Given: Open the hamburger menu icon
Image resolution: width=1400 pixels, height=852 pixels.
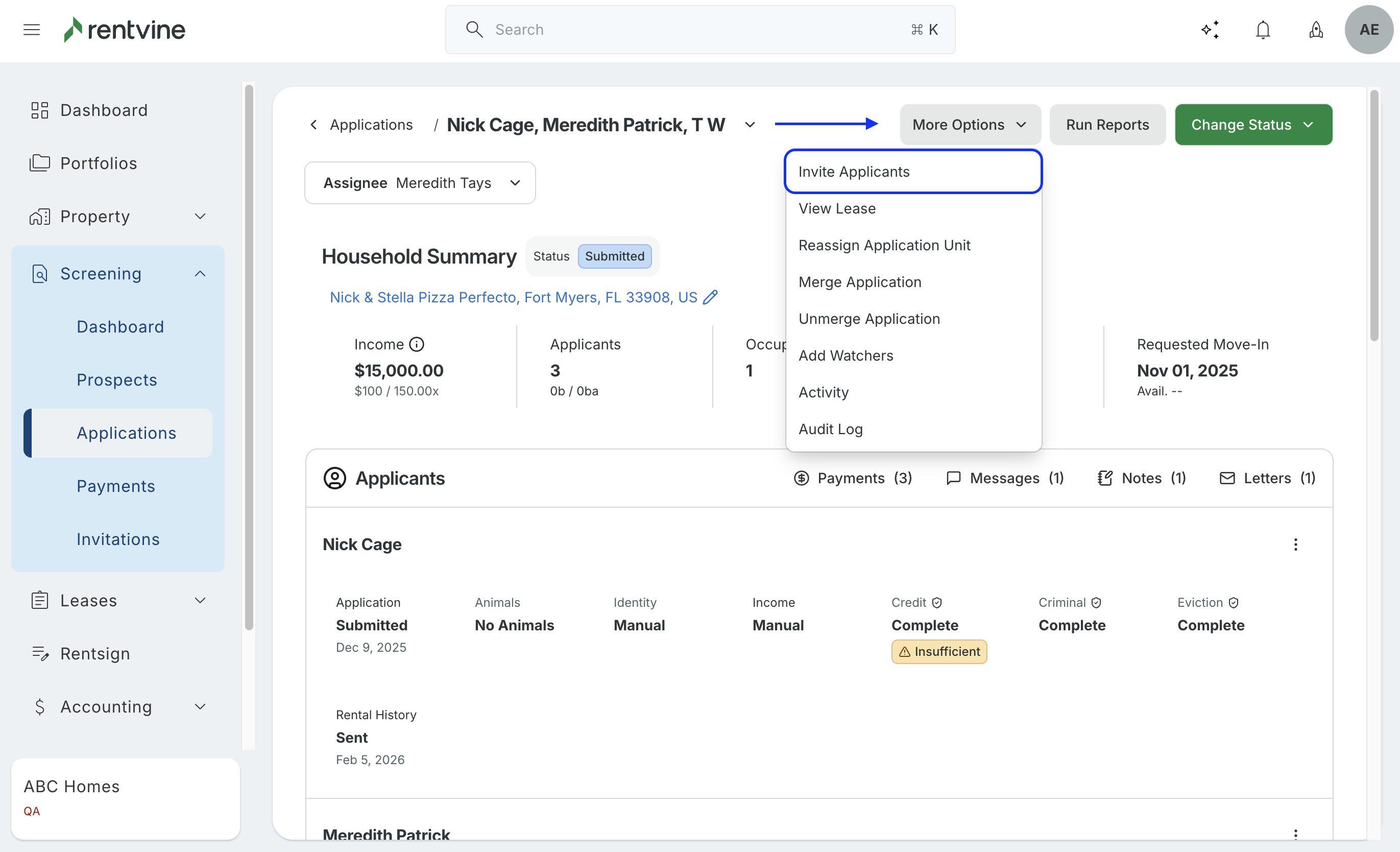Looking at the screenshot, I should (31, 30).
